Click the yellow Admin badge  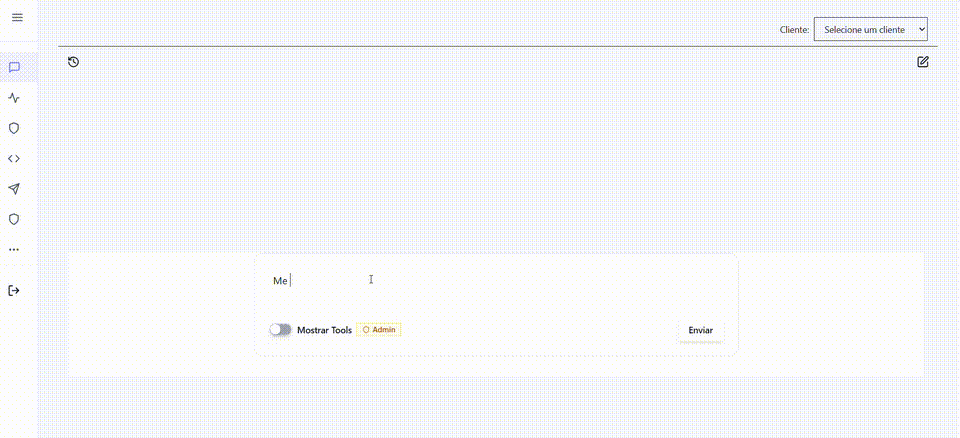pyautogui.click(x=379, y=330)
